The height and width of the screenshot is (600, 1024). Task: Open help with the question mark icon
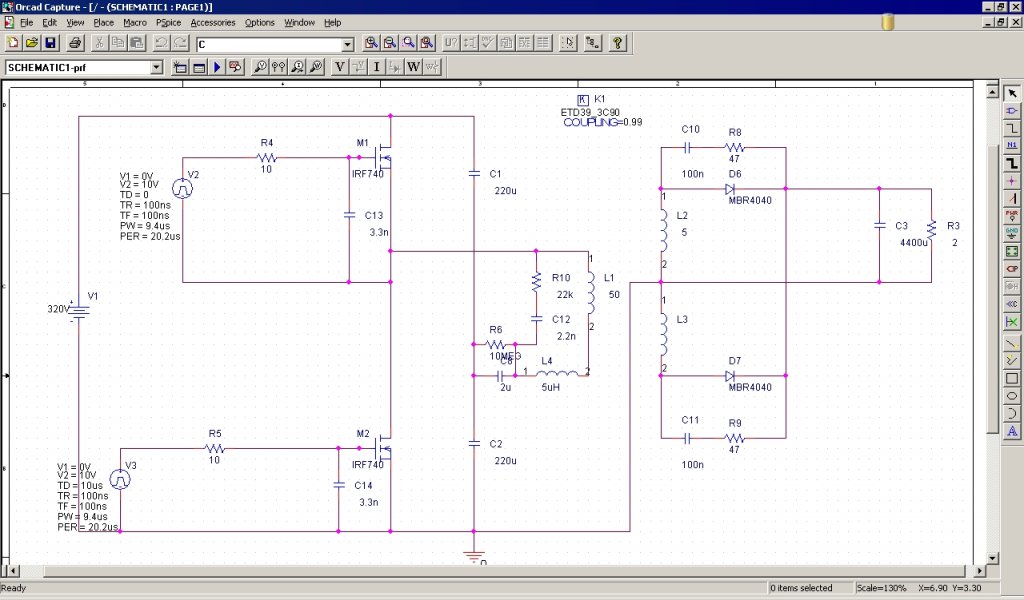click(617, 43)
